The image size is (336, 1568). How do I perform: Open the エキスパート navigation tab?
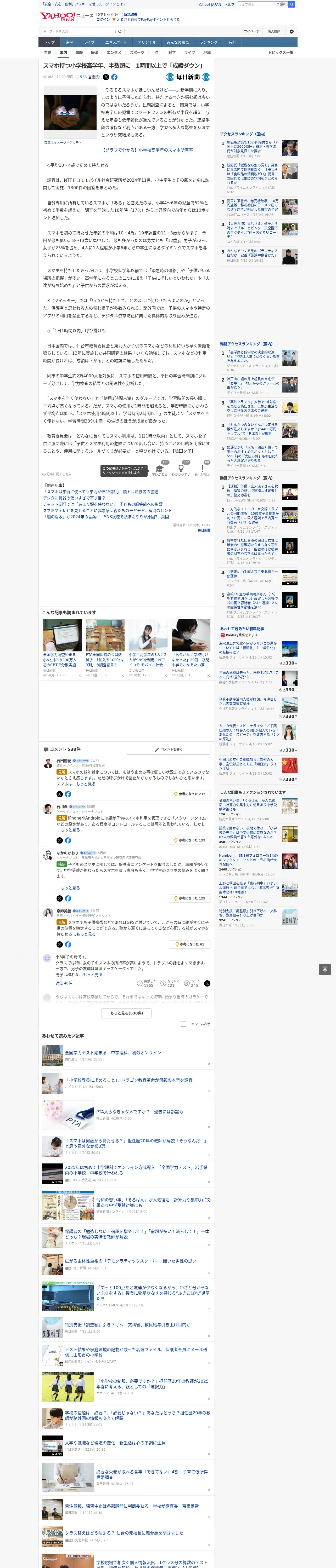pos(116,43)
